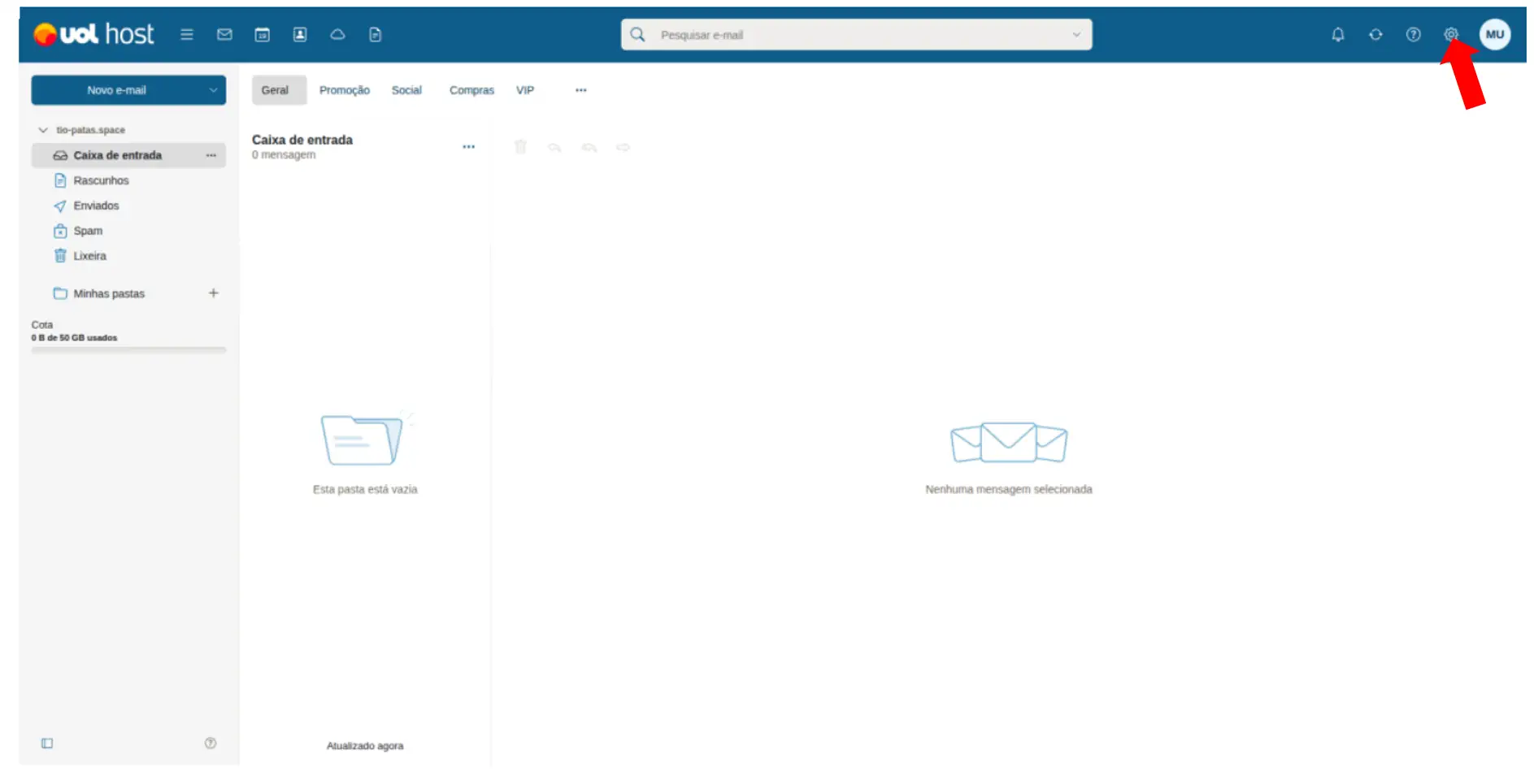Select Minhas pastas
The image size is (1534, 784).
pyautogui.click(x=109, y=293)
